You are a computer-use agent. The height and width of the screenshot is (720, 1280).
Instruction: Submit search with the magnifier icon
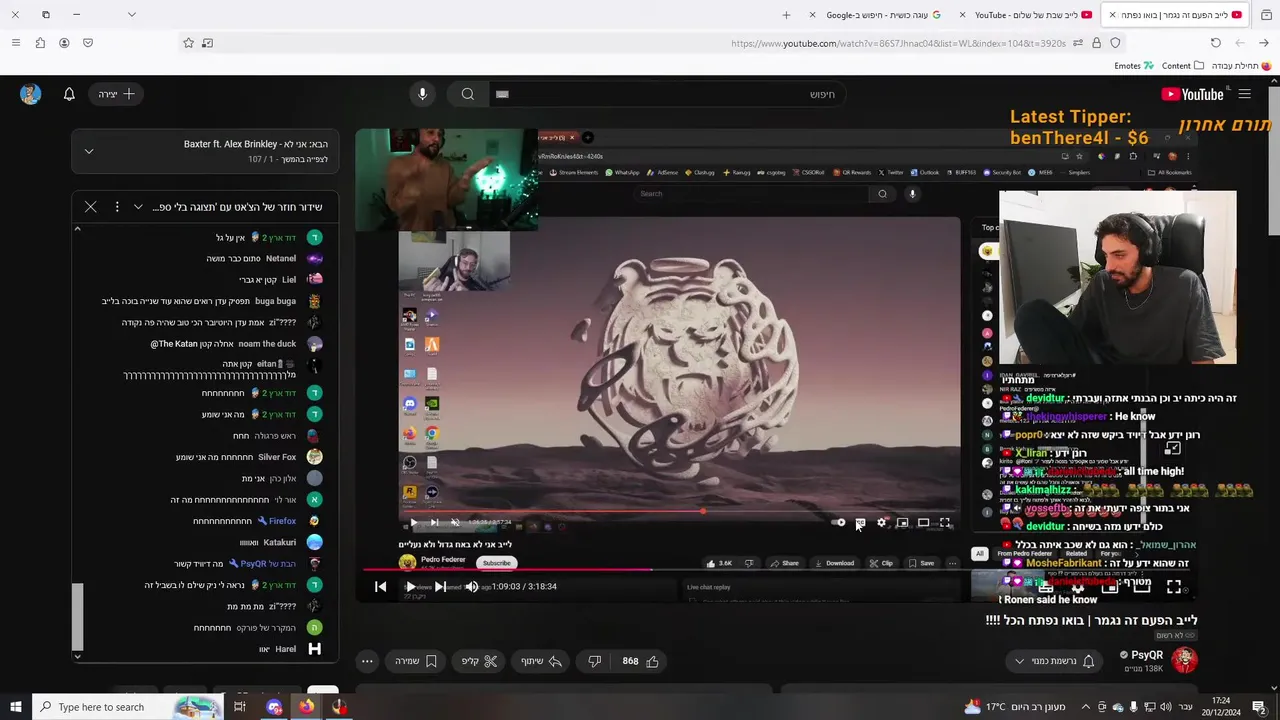pos(467,94)
